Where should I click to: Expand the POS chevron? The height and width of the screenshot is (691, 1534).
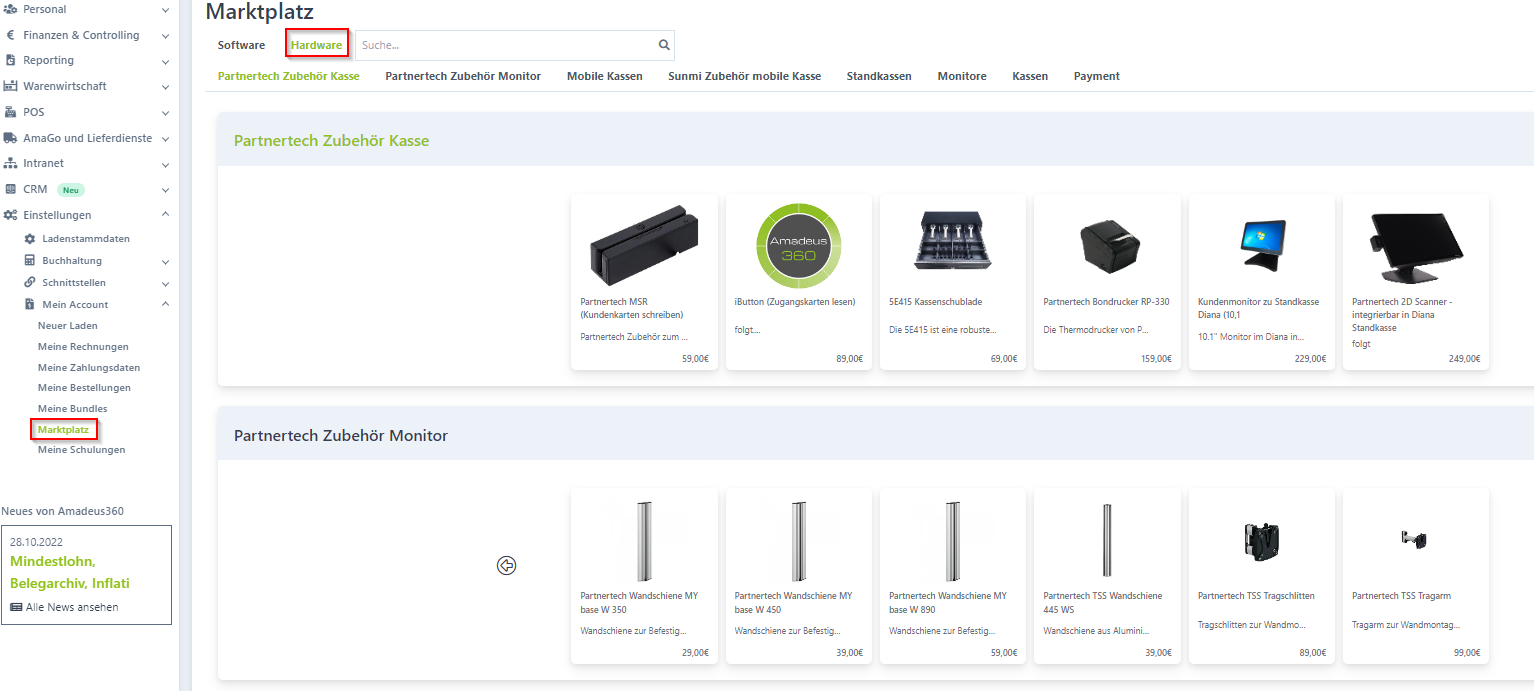coord(165,113)
